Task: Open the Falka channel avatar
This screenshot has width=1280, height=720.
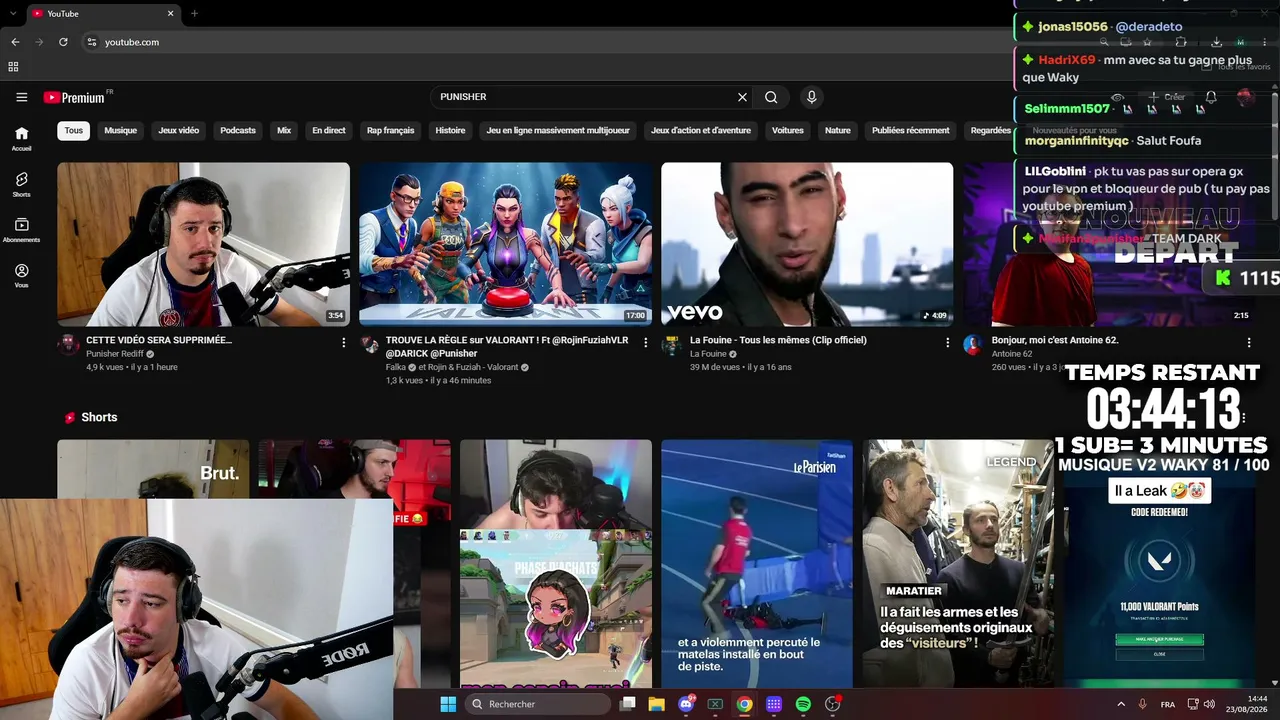Action: pyautogui.click(x=370, y=345)
